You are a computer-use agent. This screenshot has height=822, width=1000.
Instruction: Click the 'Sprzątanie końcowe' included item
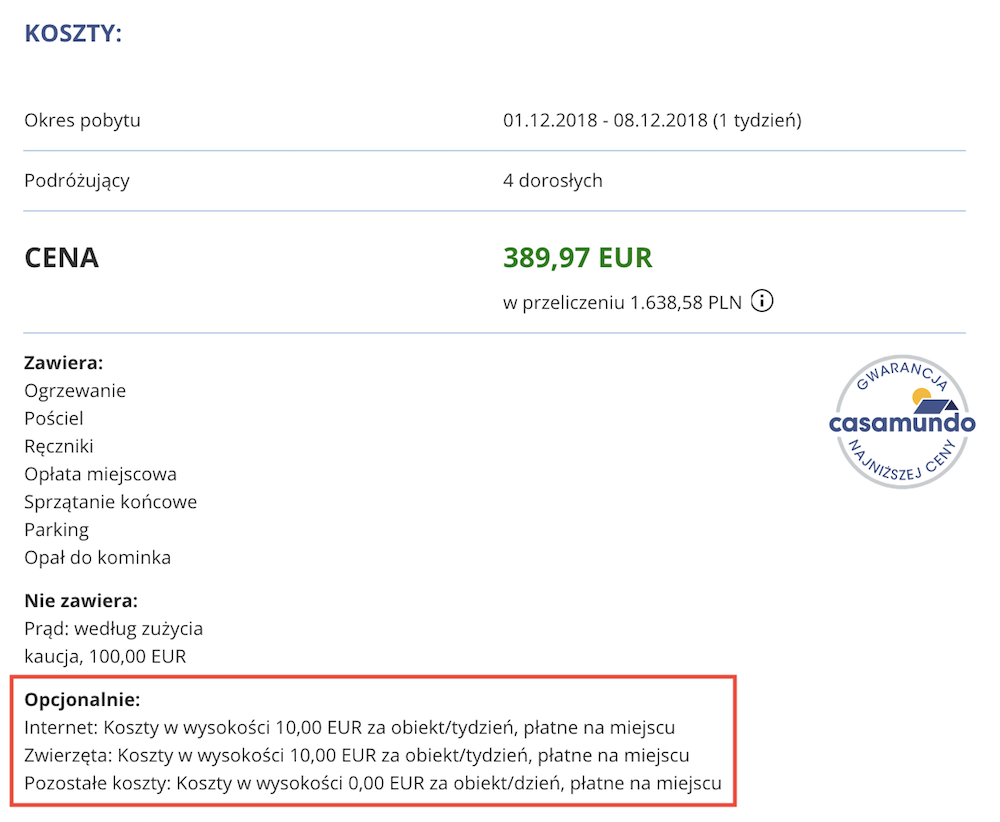[110, 502]
